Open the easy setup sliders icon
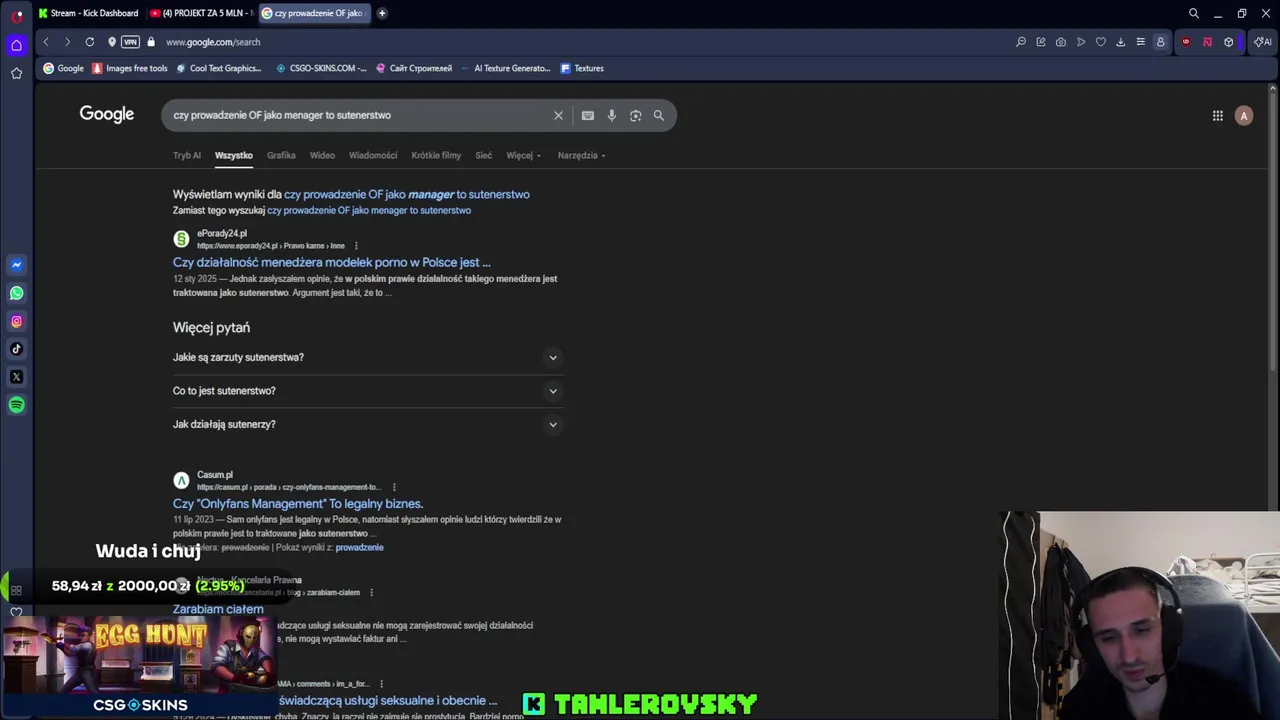The image size is (1280, 720). pos(1141,42)
